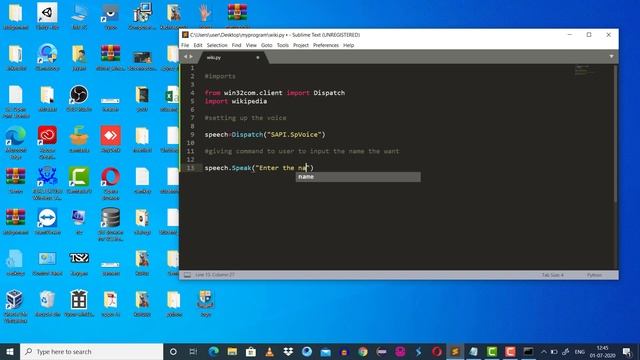Close the wiki.py tab
The height and width of the screenshot is (360, 640).
click(258, 58)
